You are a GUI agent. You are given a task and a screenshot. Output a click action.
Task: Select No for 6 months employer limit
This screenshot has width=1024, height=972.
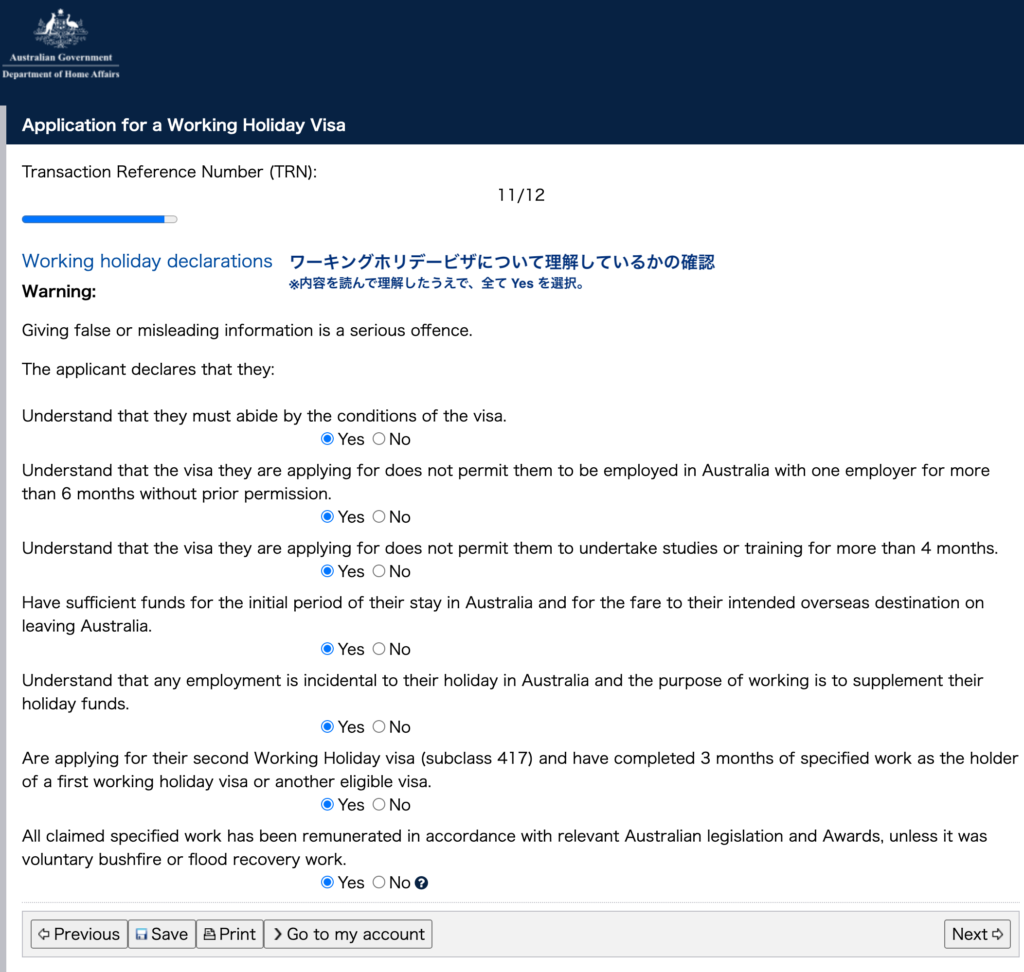pyautogui.click(x=379, y=517)
